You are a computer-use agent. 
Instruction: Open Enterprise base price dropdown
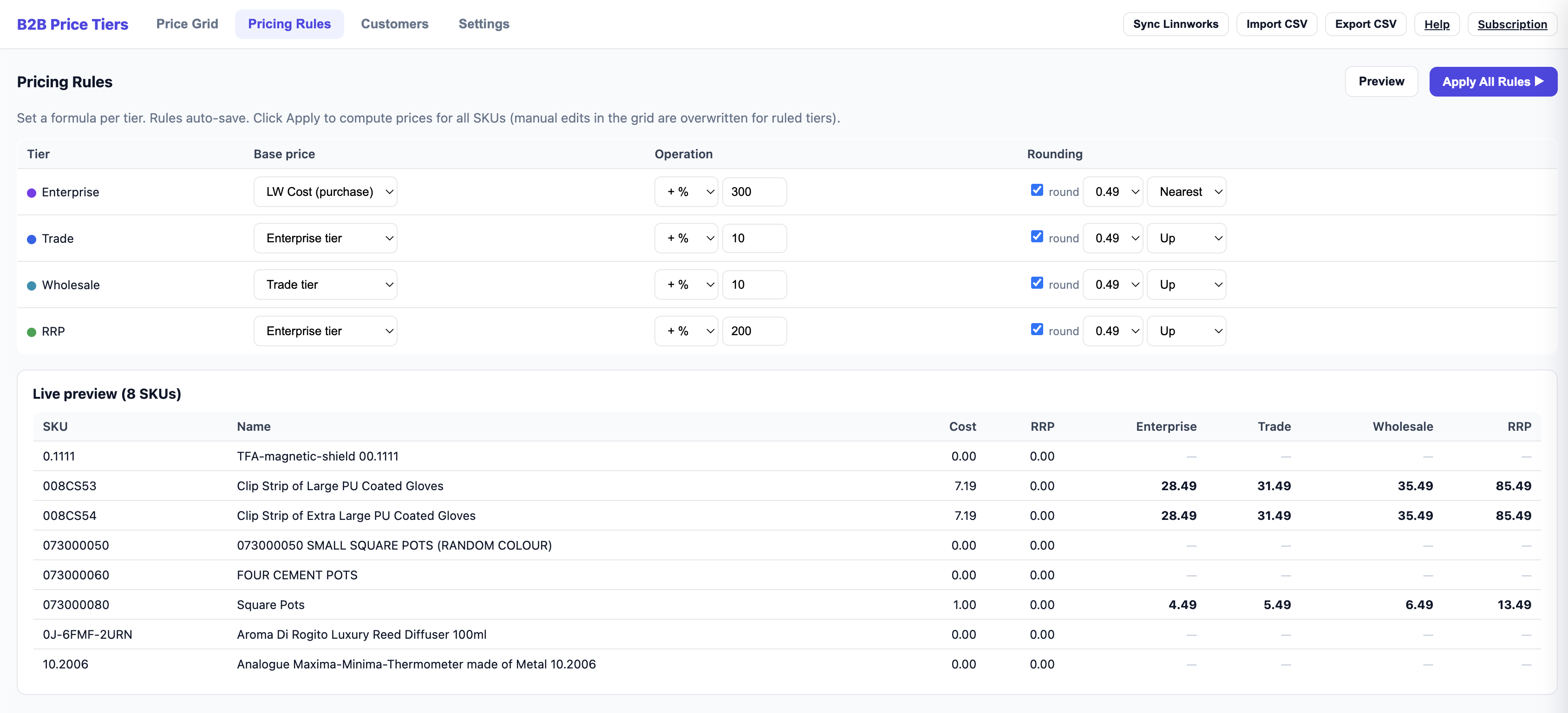coord(325,192)
